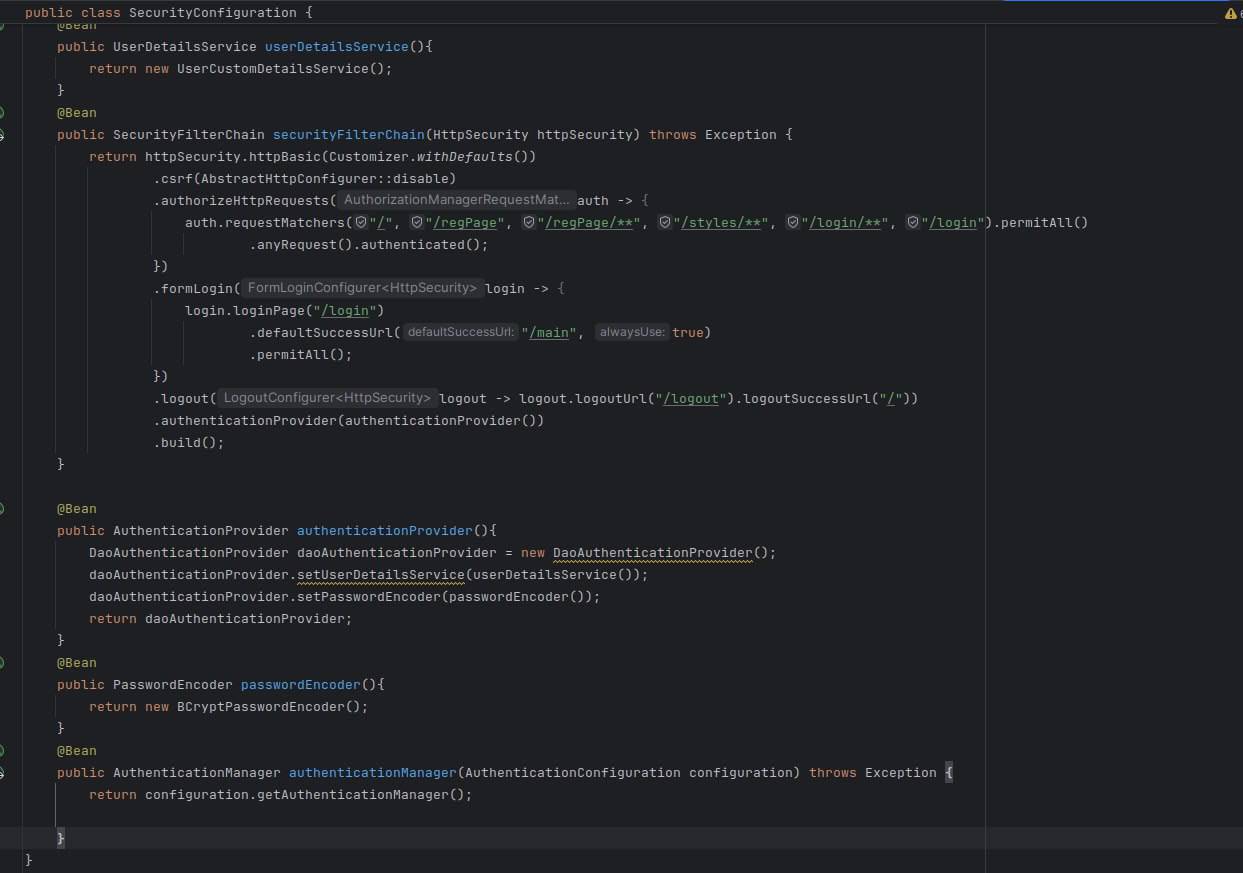Click the AuthorizationManagerRequestMat... inlay hint
This screenshot has height=873, width=1243.
[x=457, y=200]
